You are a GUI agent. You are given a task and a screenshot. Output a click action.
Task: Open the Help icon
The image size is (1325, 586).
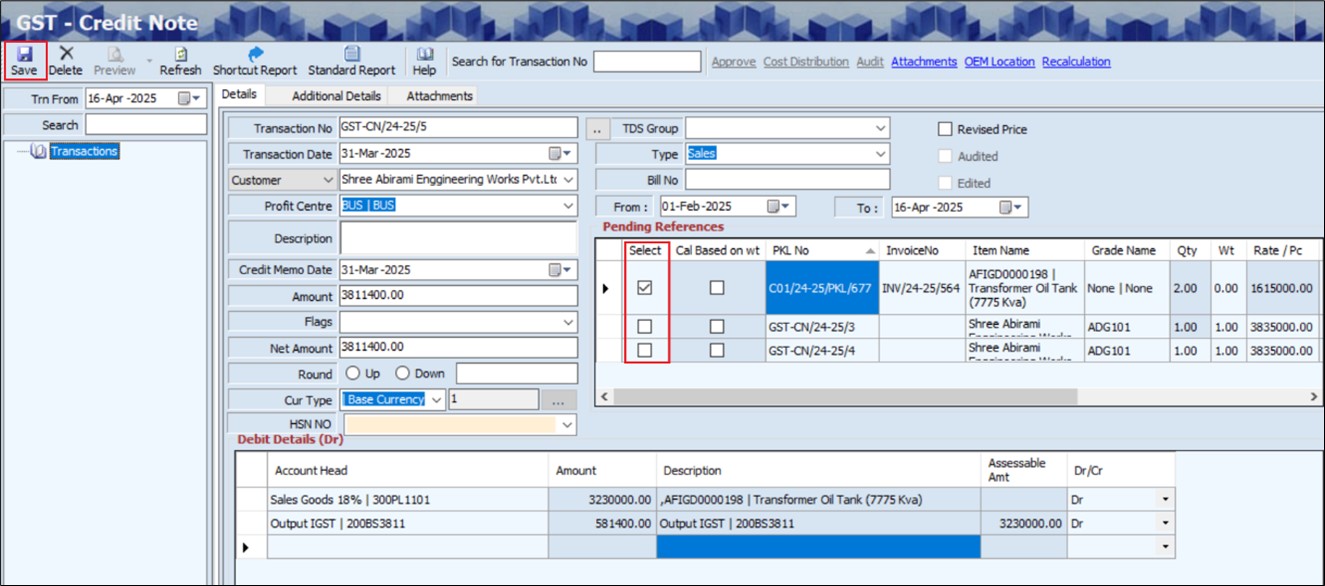[424, 61]
